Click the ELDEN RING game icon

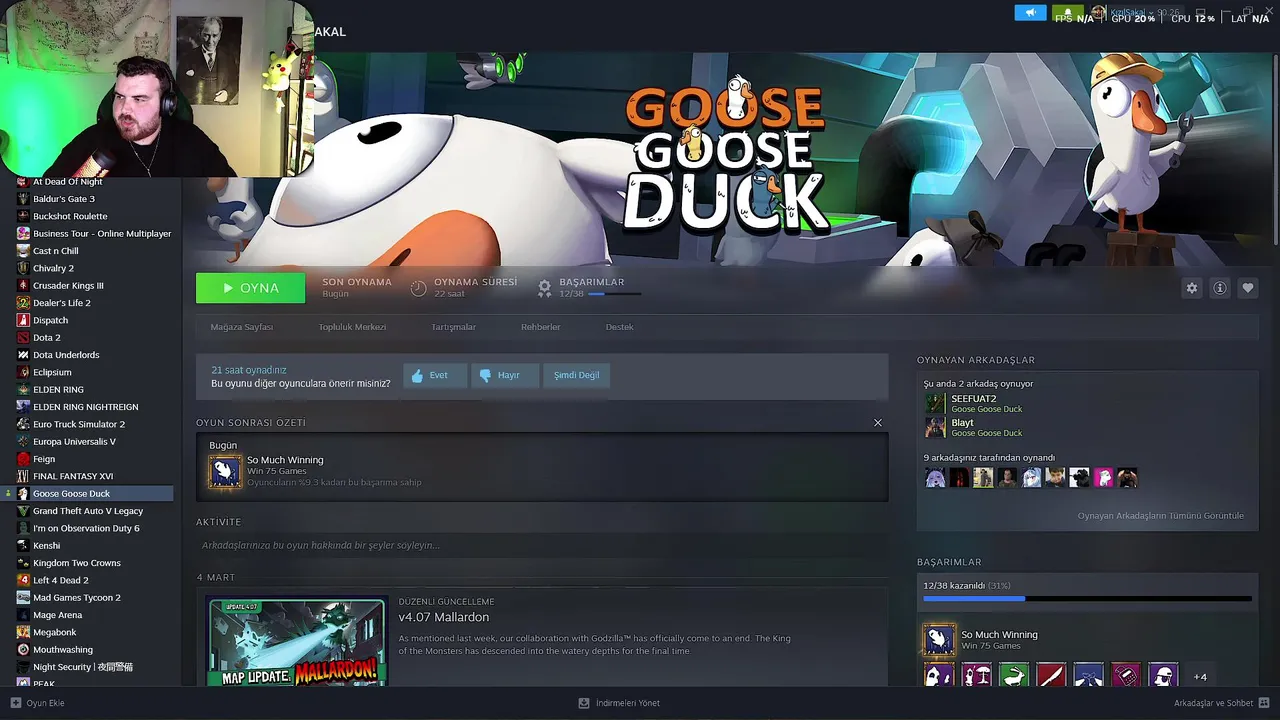[23, 389]
